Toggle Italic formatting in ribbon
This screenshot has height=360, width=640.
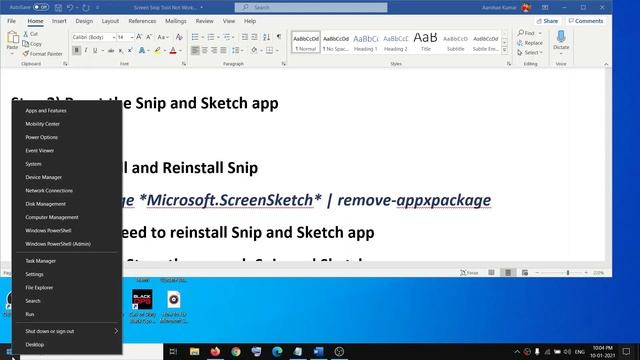(x=86, y=50)
